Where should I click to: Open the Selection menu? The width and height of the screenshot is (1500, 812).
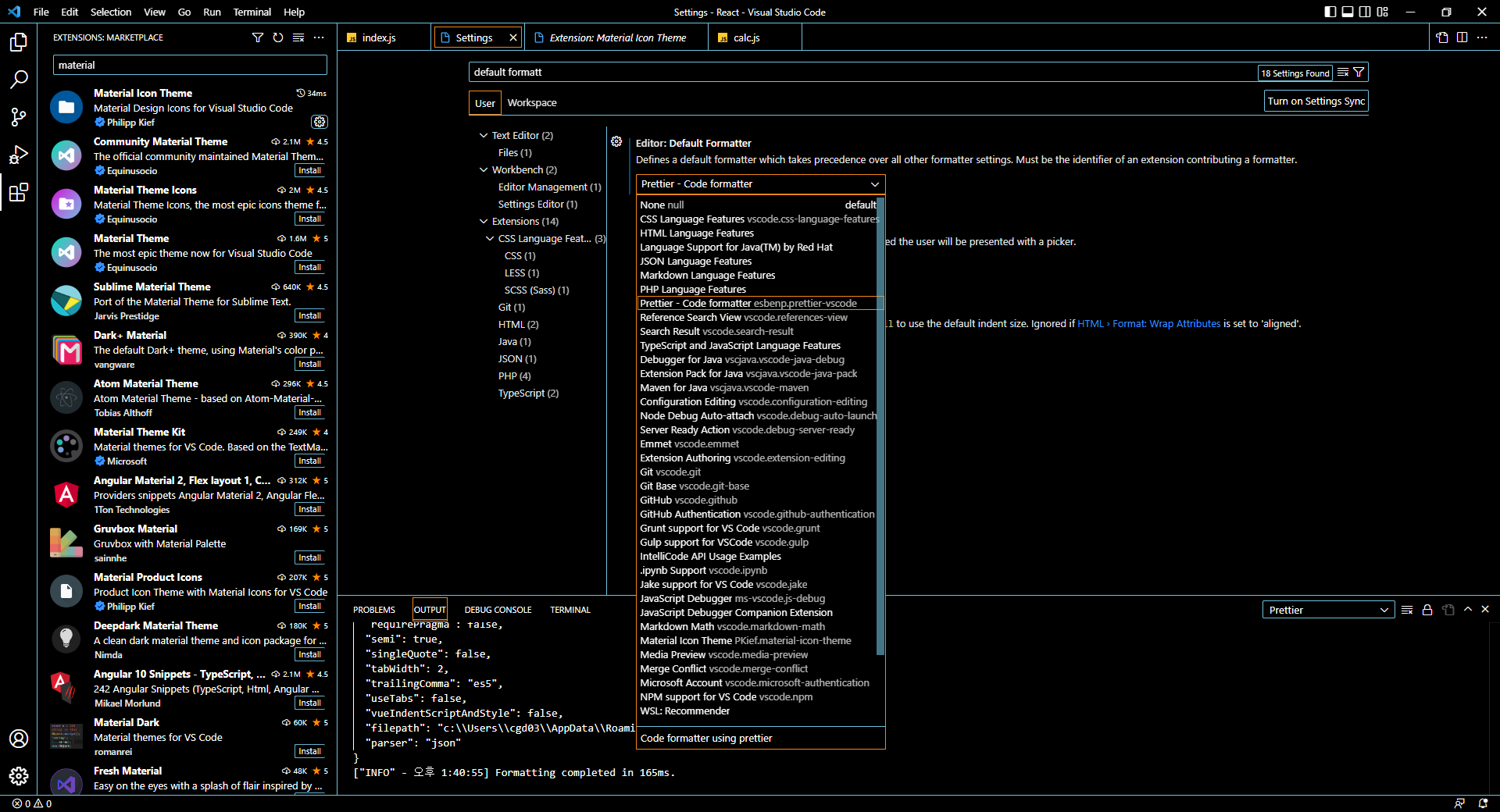pyautogui.click(x=111, y=12)
